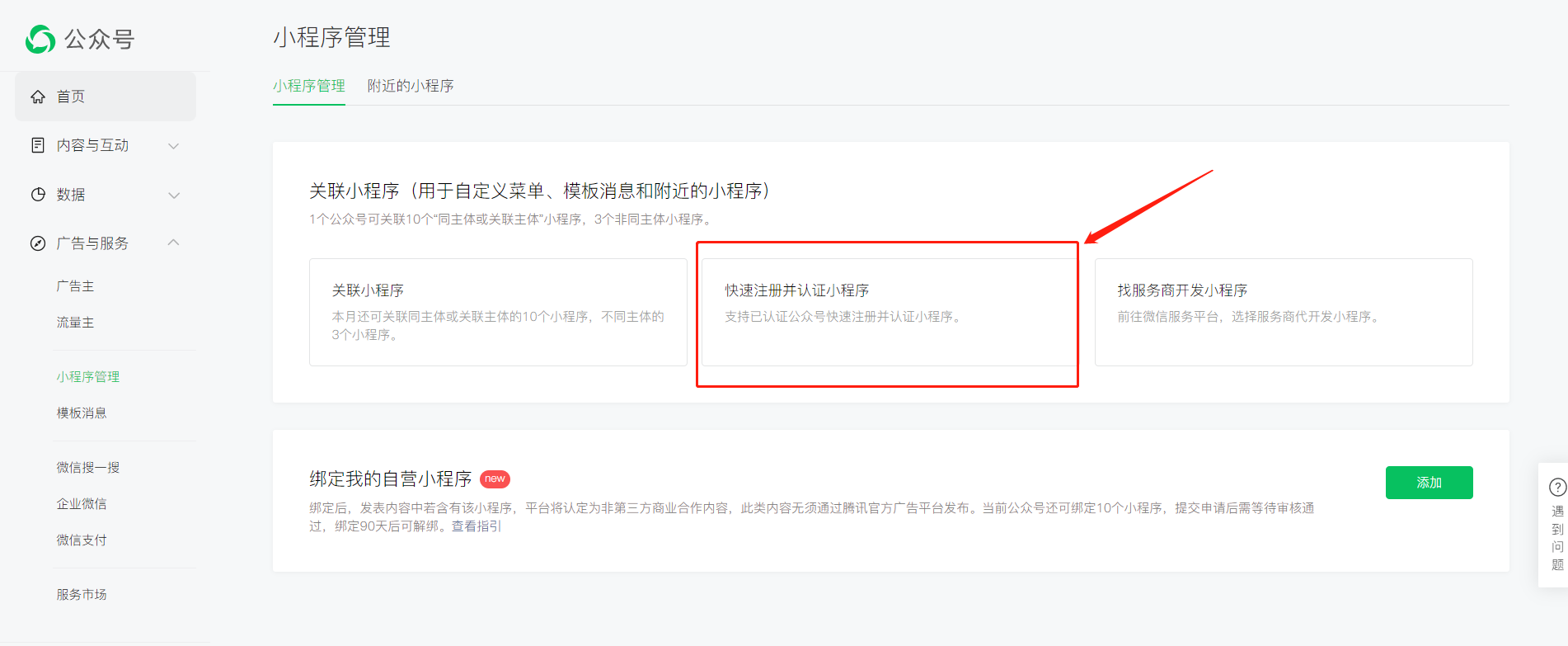
Task: Open 微信支付 from the sidebar
Action: 82,540
